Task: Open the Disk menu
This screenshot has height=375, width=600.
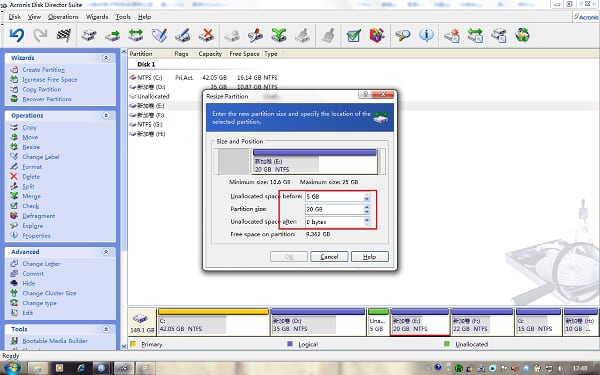Action: tap(15, 17)
